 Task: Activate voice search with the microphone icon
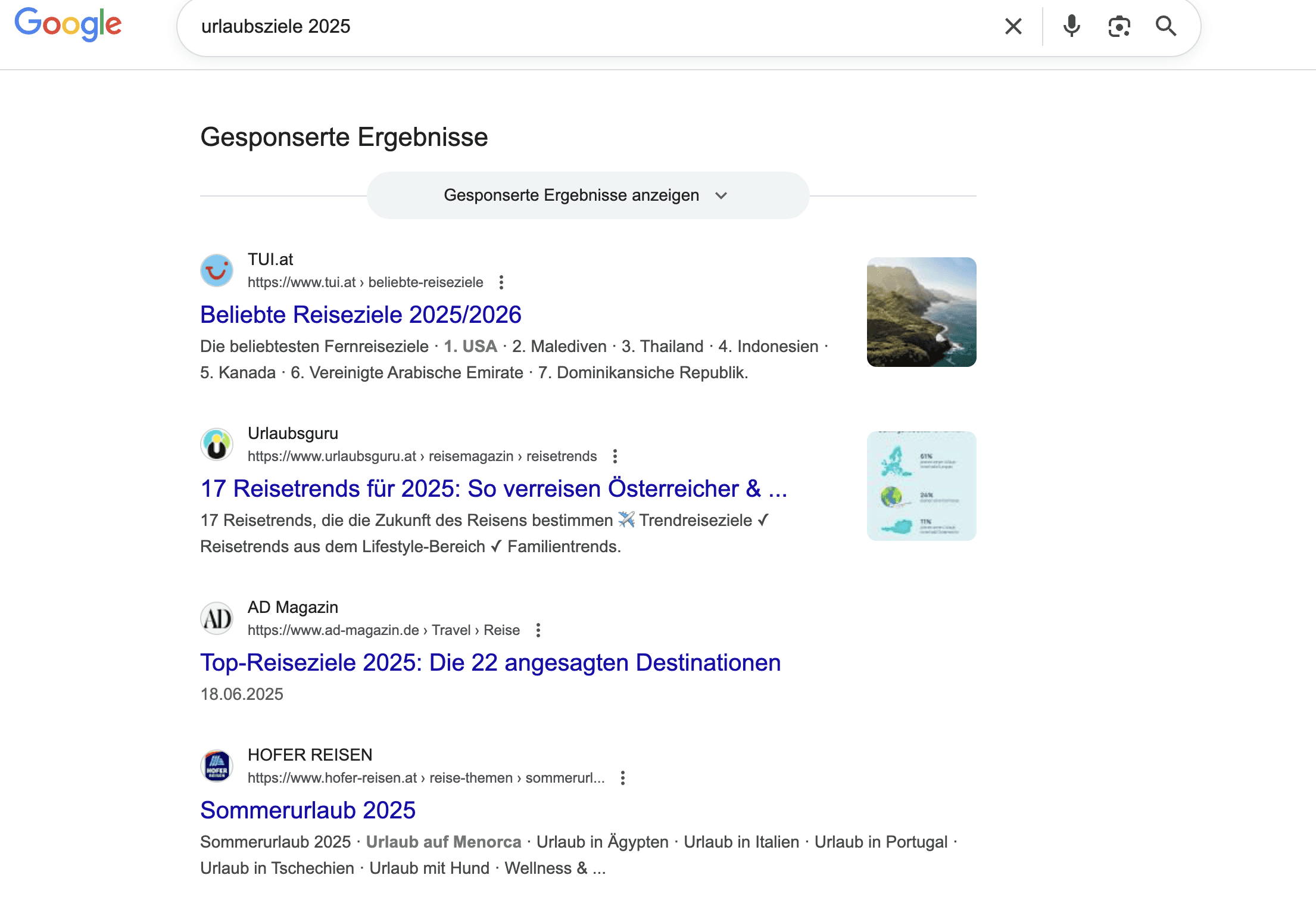pos(1072,26)
